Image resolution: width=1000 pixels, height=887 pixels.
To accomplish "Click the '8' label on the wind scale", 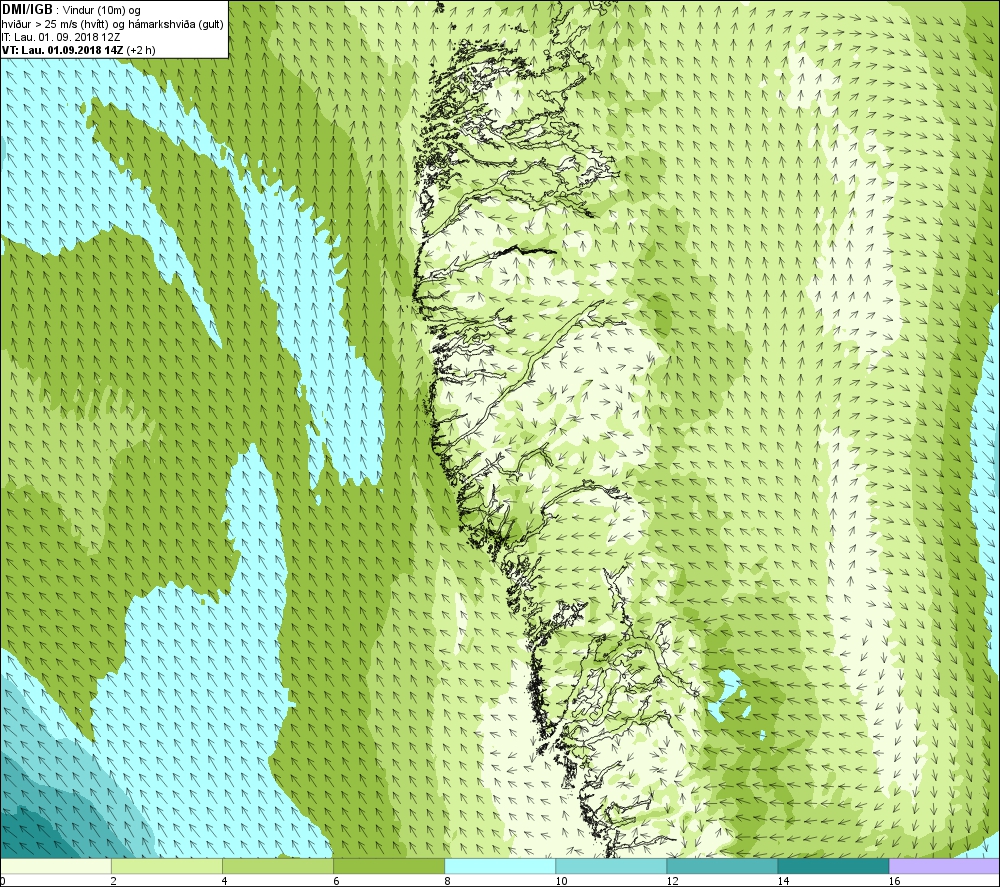I will click(447, 881).
